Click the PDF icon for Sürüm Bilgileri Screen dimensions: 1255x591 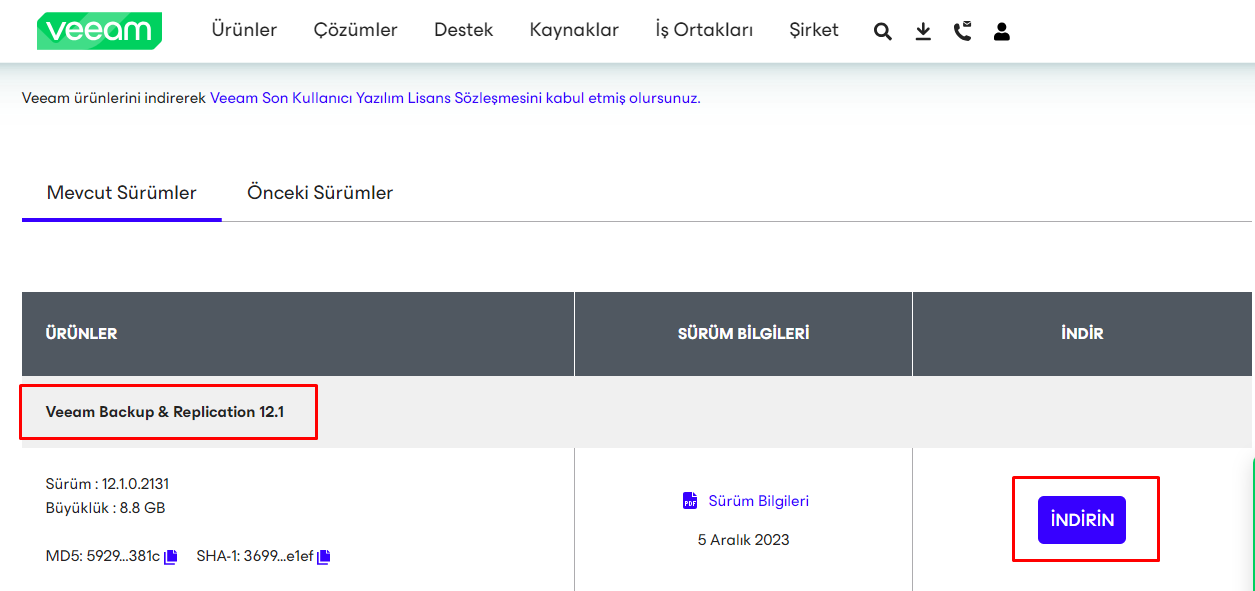[x=690, y=501]
